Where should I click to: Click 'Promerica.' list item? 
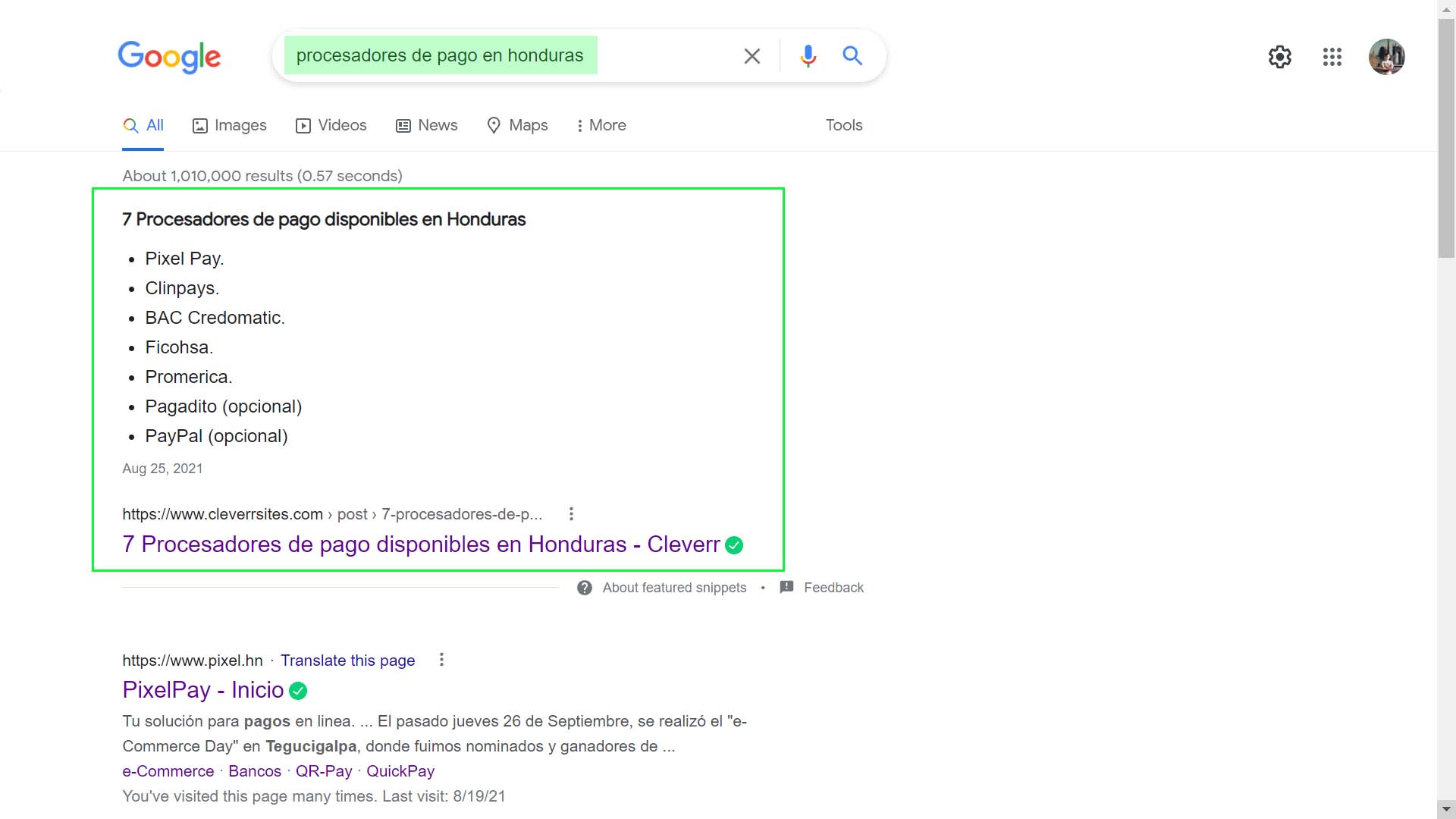pos(189,377)
